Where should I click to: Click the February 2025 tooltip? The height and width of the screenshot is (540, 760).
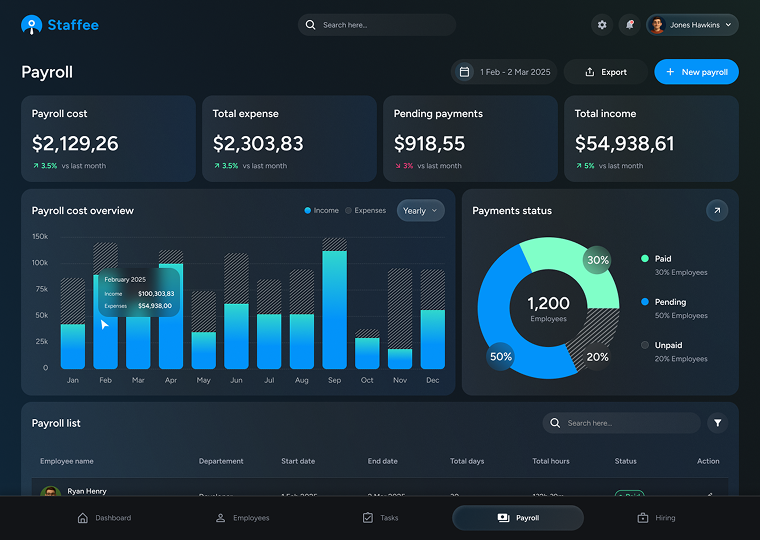[x=139, y=292]
